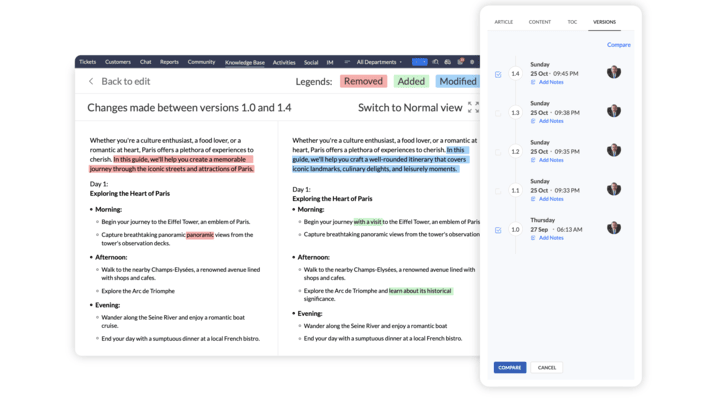Add notes to version 1.1
The height and width of the screenshot is (400, 717).
551,199
